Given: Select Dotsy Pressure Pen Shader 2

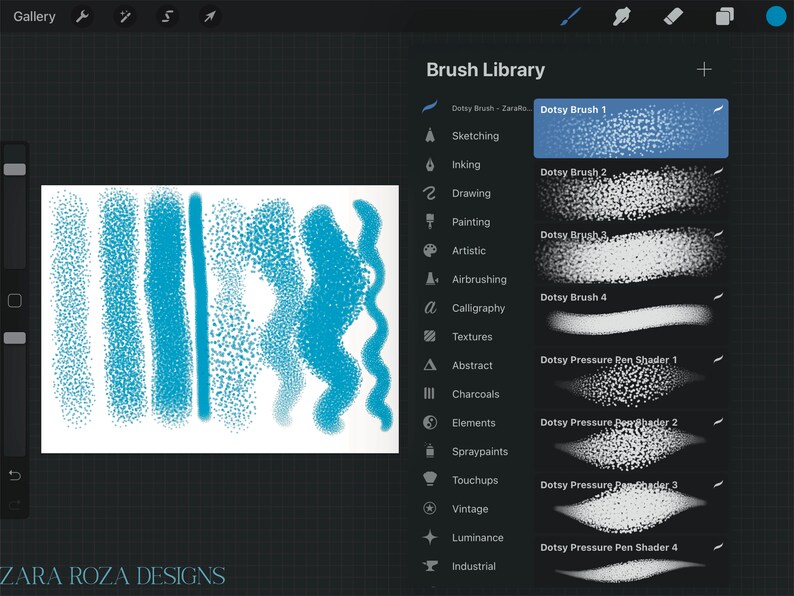Looking at the screenshot, I should 631,442.
